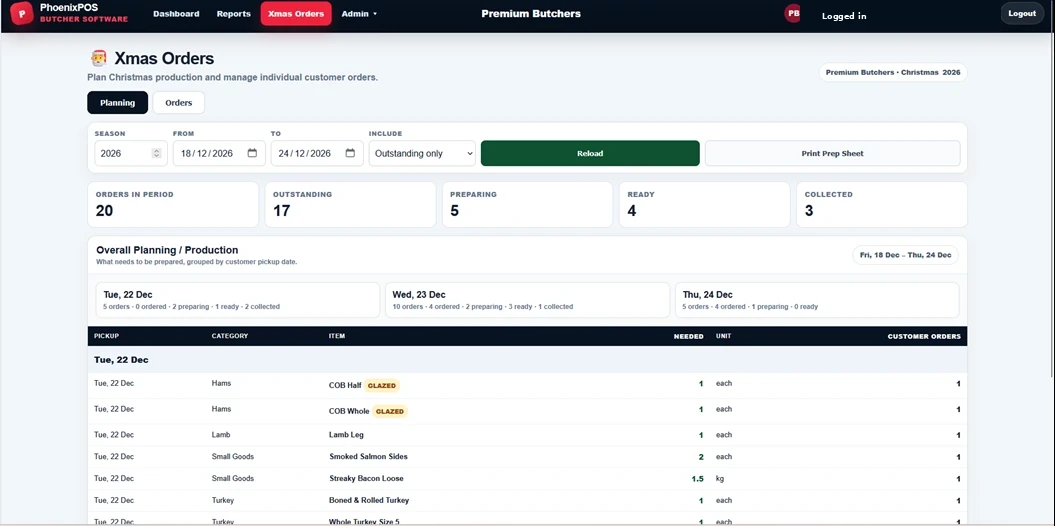Image resolution: width=1055 pixels, height=526 pixels.
Task: Log out using the Logout button
Action: (x=1022, y=13)
